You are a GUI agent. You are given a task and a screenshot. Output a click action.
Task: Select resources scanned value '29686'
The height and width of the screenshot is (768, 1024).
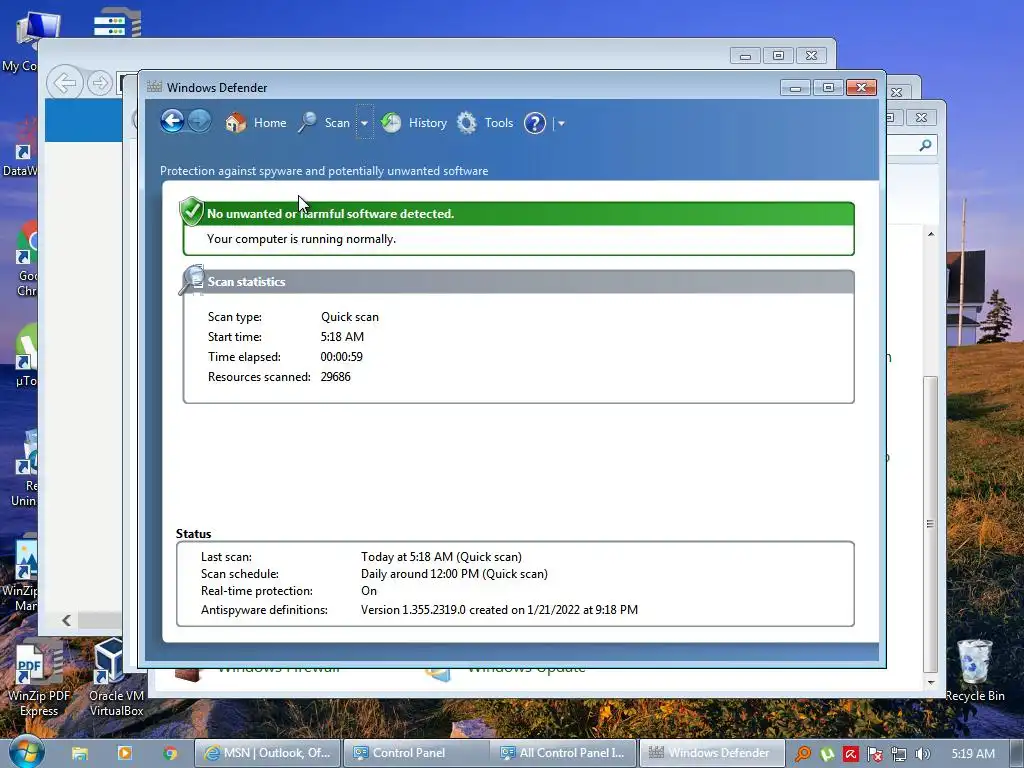pyautogui.click(x=336, y=377)
